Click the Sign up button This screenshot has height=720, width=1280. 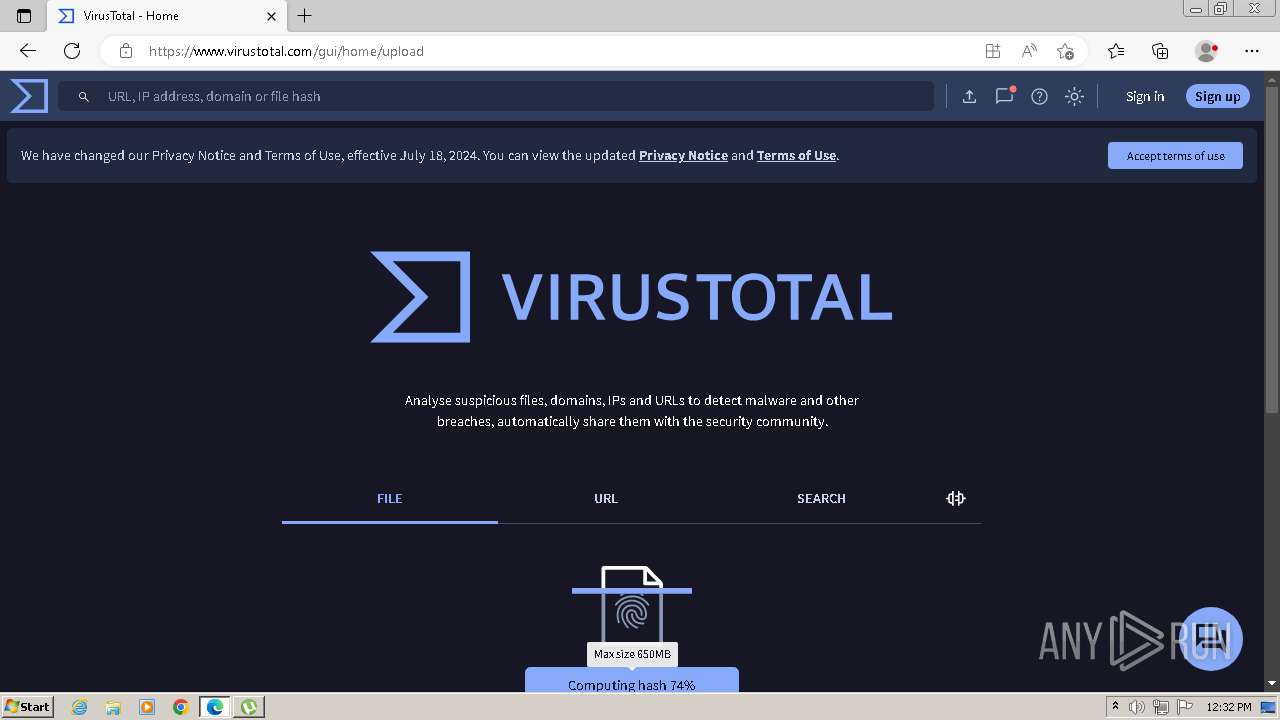1217,96
